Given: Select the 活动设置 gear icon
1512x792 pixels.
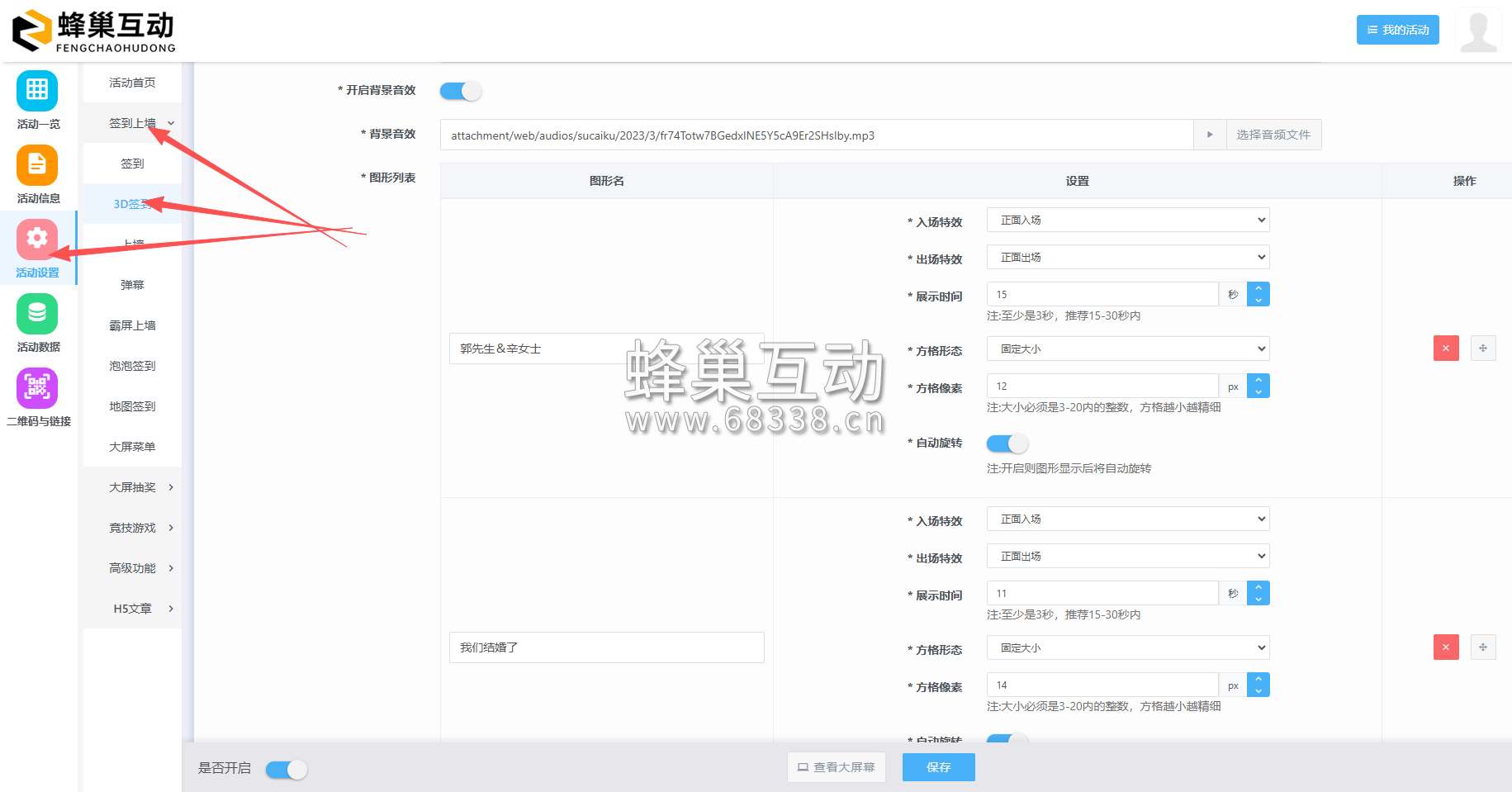Looking at the screenshot, I should pyautogui.click(x=37, y=239).
